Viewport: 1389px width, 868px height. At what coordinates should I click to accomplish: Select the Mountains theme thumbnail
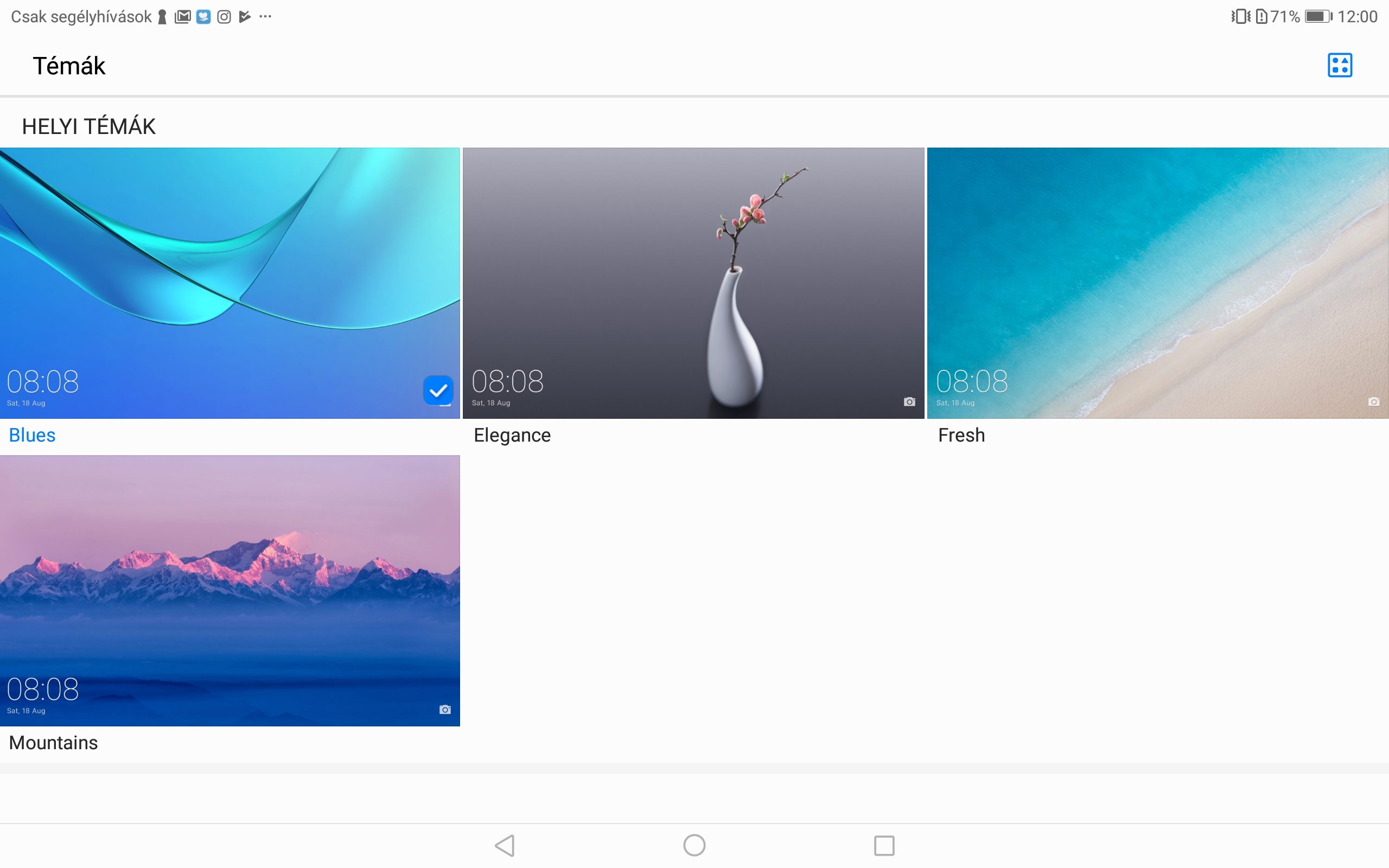(x=230, y=590)
